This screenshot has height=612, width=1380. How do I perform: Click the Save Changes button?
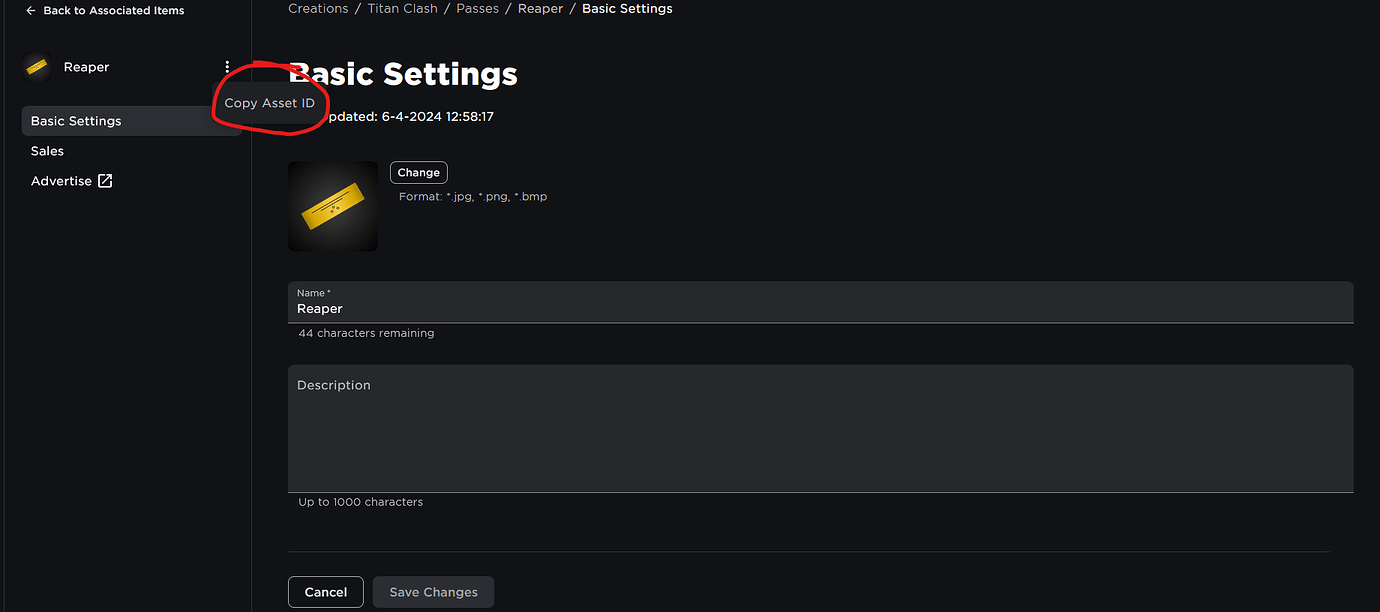433,592
